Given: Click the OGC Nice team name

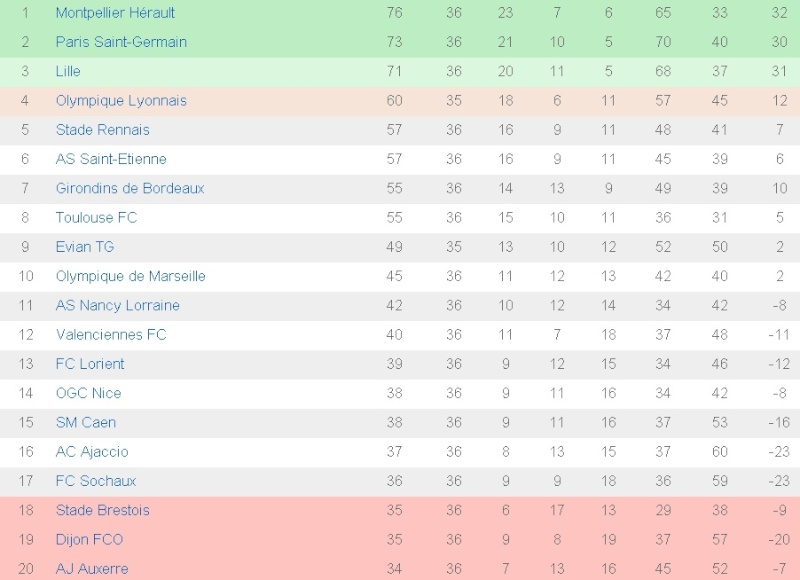Looking at the screenshot, I should [88, 393].
